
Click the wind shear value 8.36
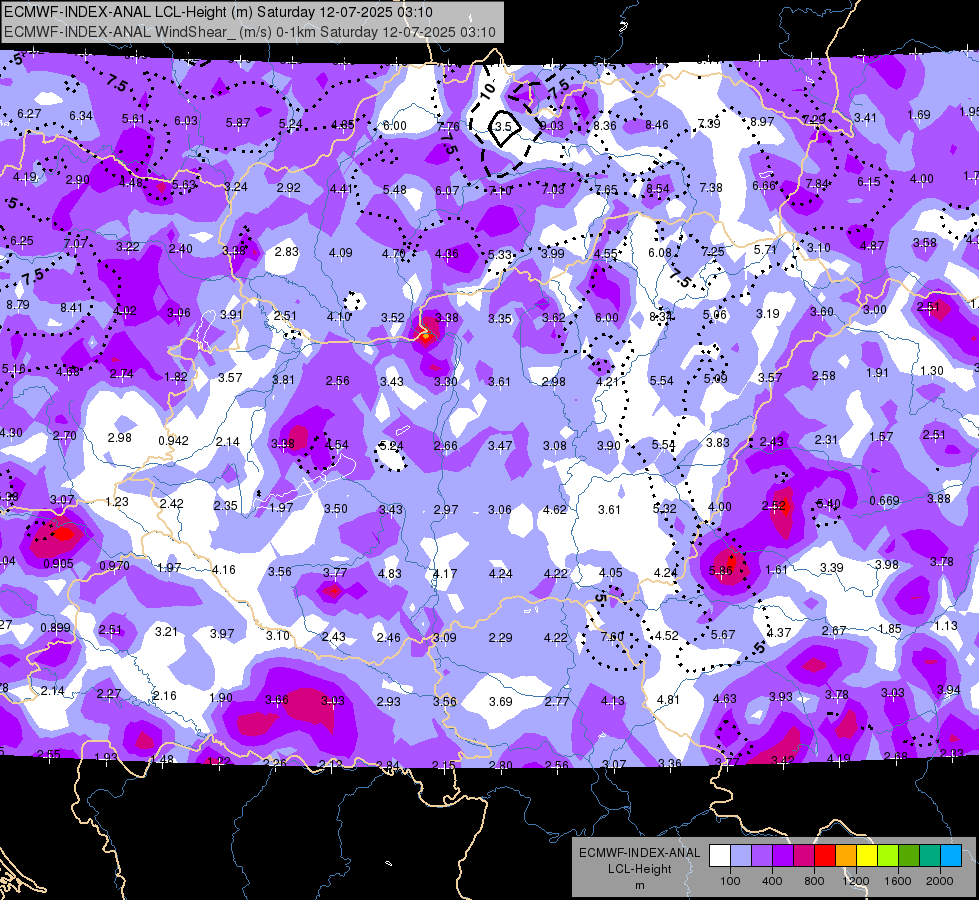coord(605,126)
